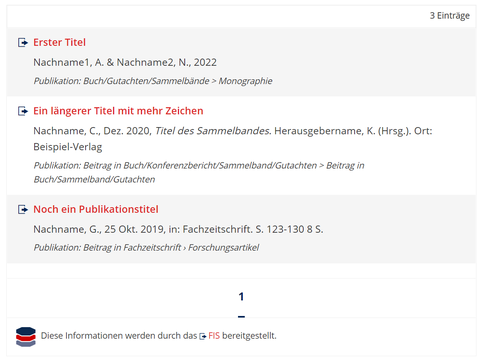Click the word bereitgestellt in the footer

[x=249, y=336]
